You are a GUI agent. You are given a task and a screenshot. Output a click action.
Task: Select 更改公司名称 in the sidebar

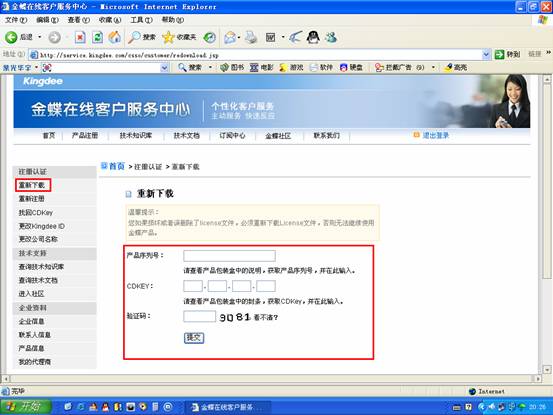pos(38,239)
